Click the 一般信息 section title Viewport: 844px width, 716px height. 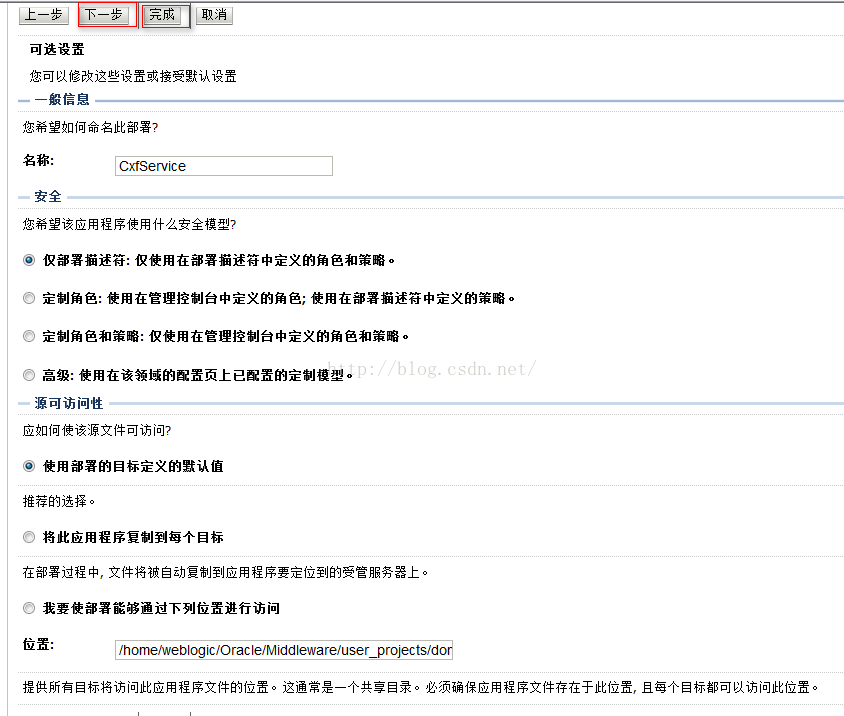62,100
